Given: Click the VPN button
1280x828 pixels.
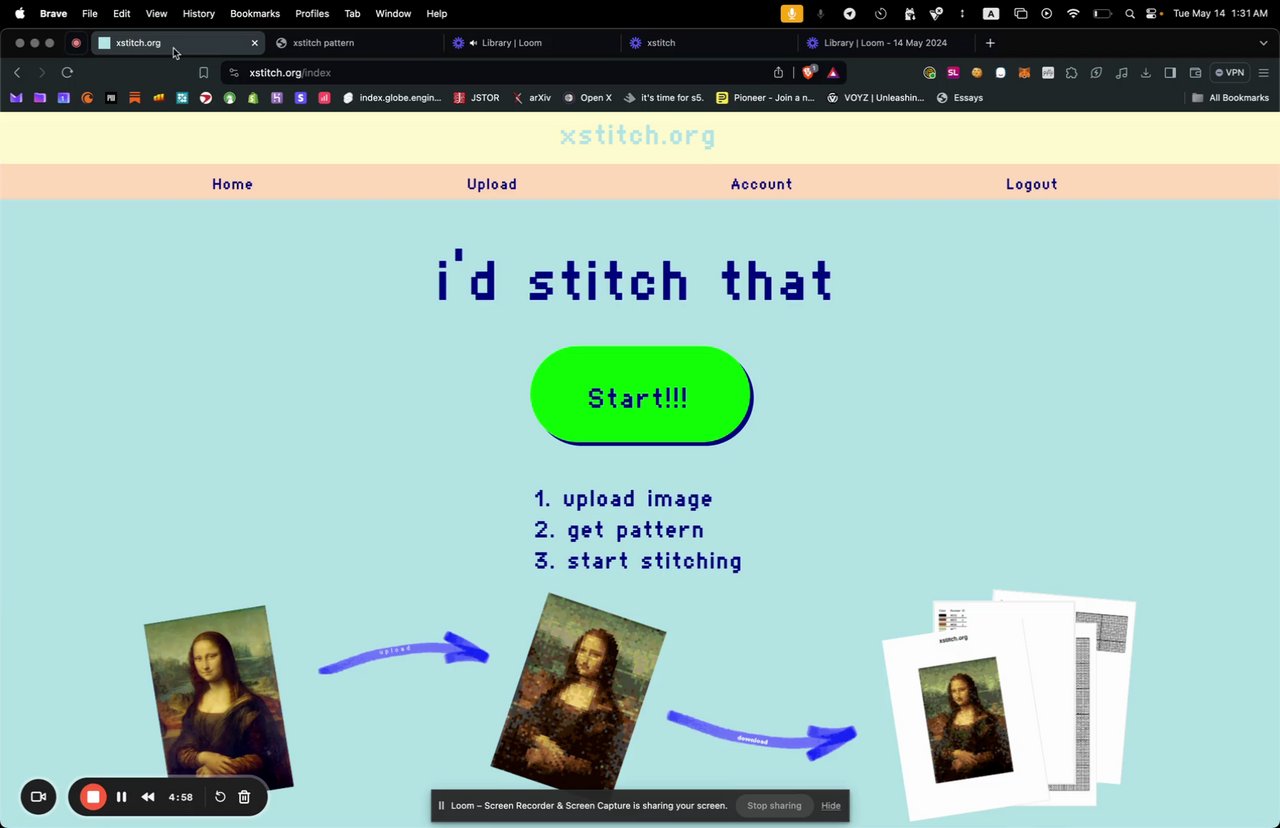Looking at the screenshot, I should click(x=1230, y=72).
